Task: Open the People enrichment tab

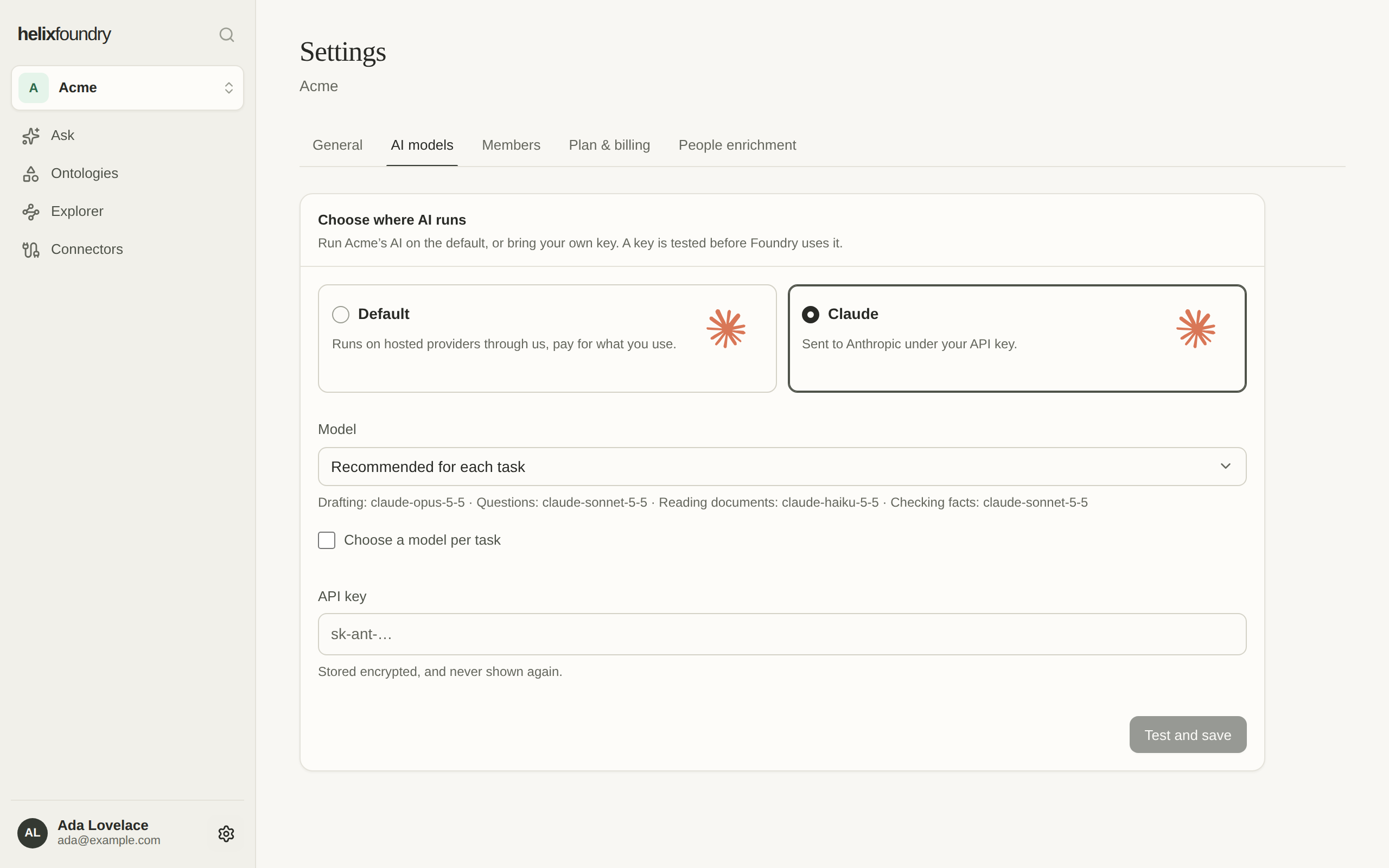Action: [x=737, y=145]
